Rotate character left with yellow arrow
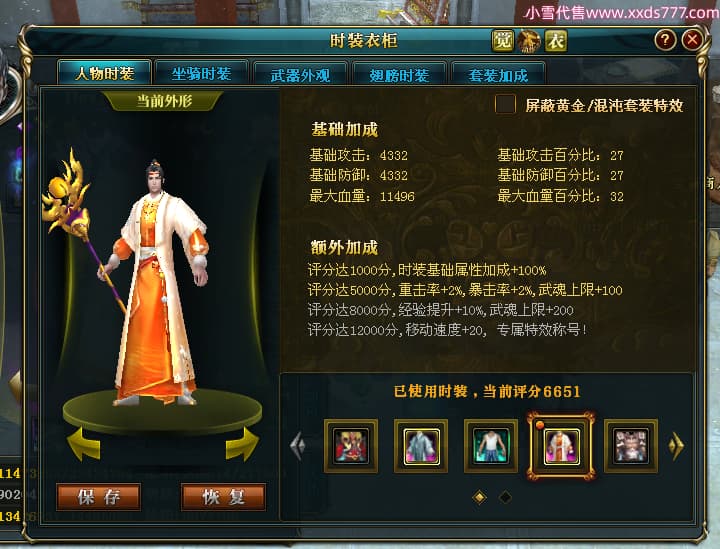The image size is (720, 549). 84,443
